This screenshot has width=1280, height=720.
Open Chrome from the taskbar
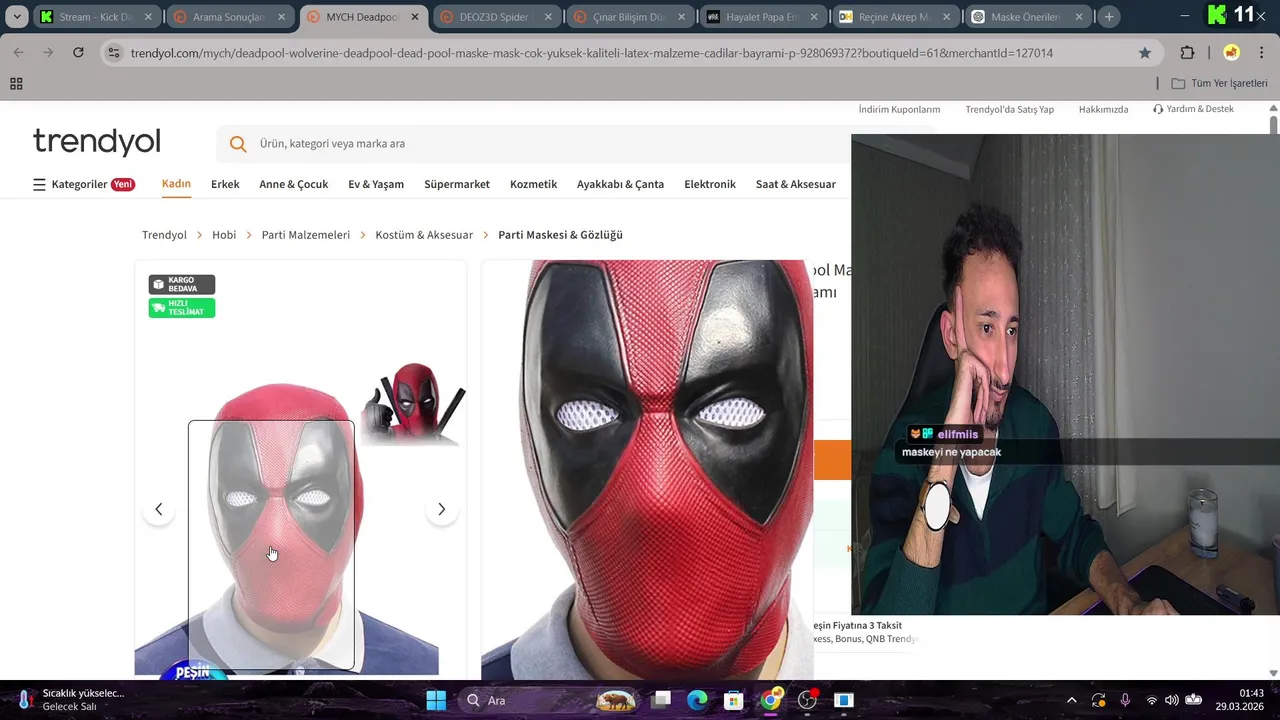770,700
